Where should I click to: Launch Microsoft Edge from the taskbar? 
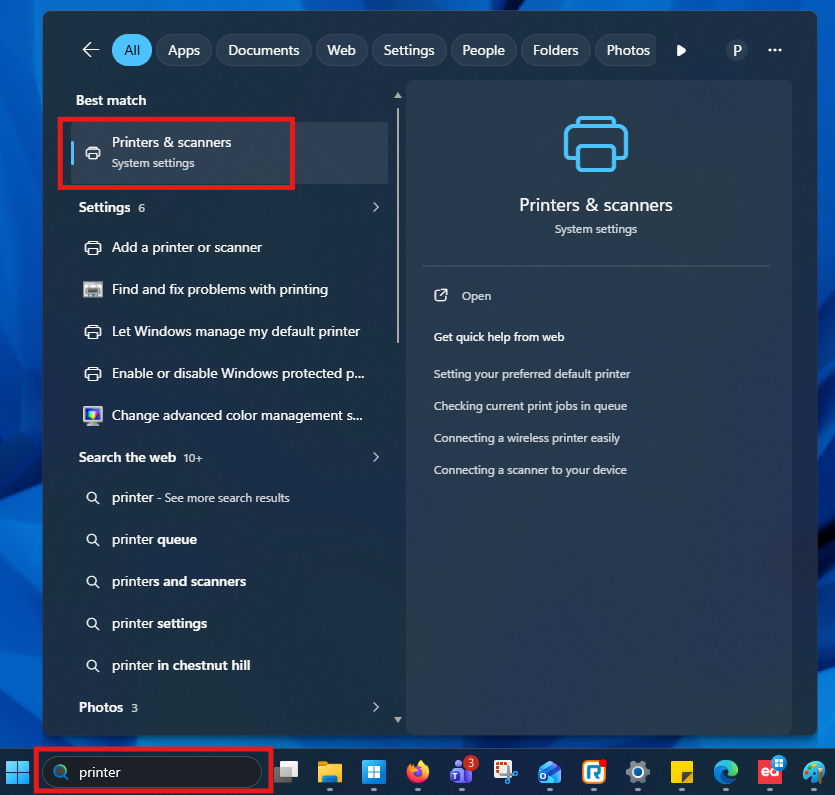pyautogui.click(x=725, y=772)
